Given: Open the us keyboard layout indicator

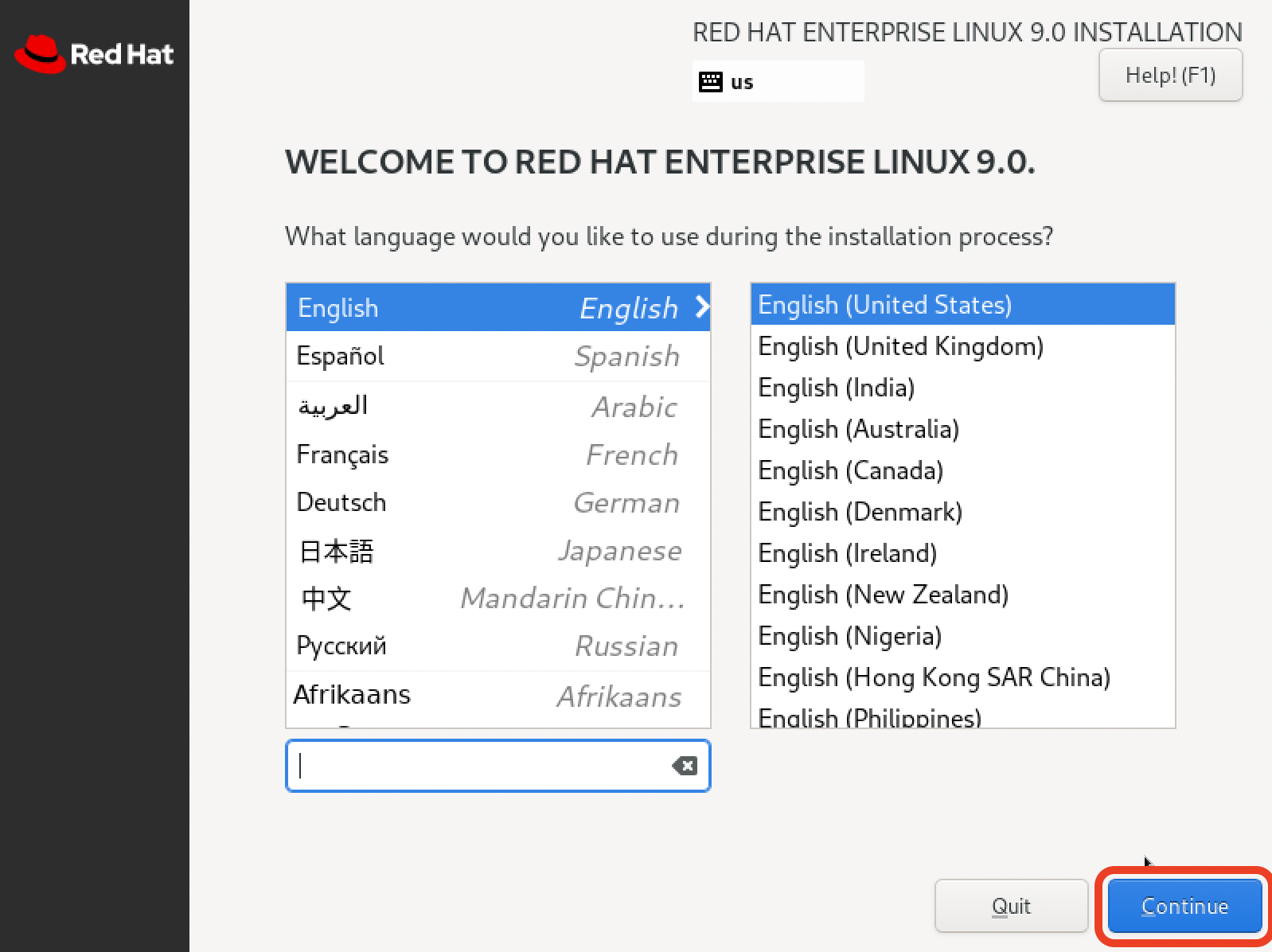Looking at the screenshot, I should click(x=778, y=81).
